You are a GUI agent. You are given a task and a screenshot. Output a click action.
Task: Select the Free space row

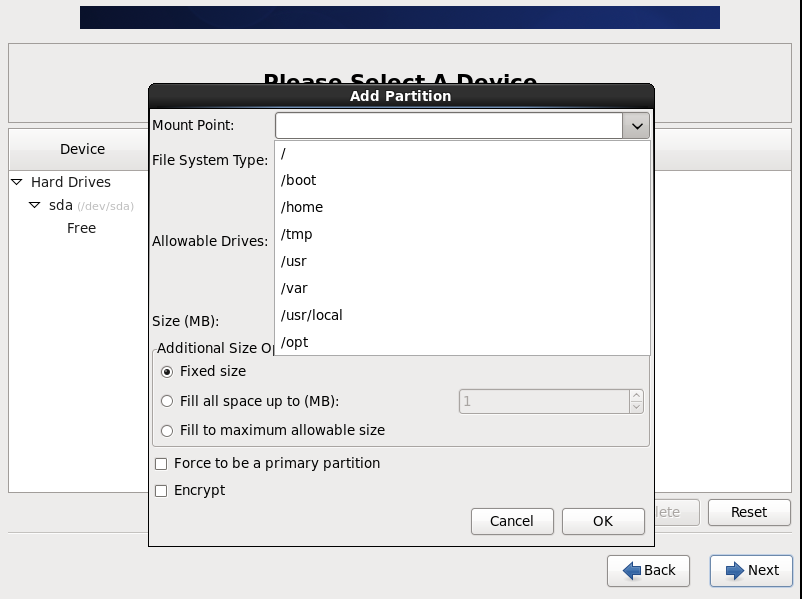[81, 228]
